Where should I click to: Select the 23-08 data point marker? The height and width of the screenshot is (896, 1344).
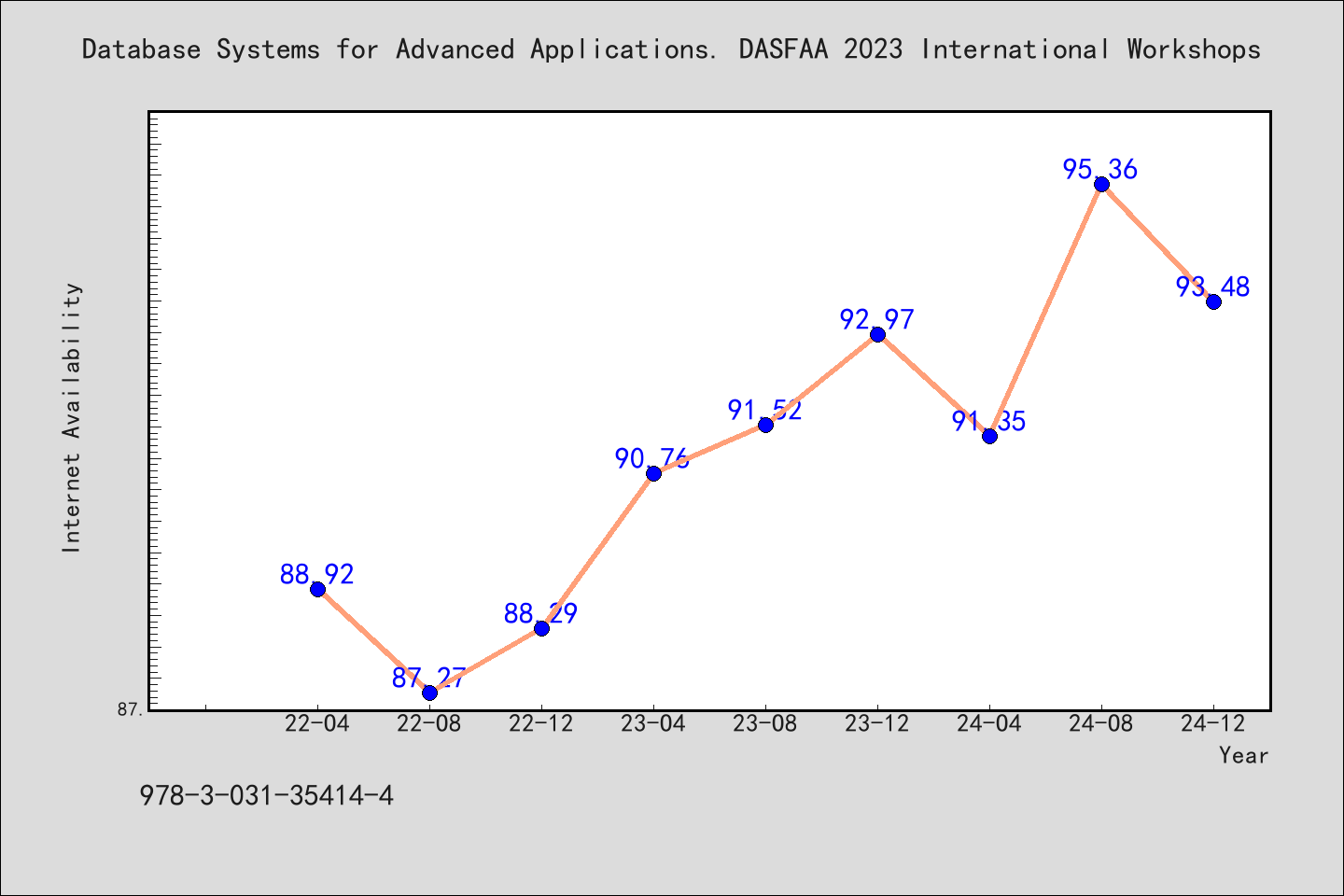pos(765,425)
